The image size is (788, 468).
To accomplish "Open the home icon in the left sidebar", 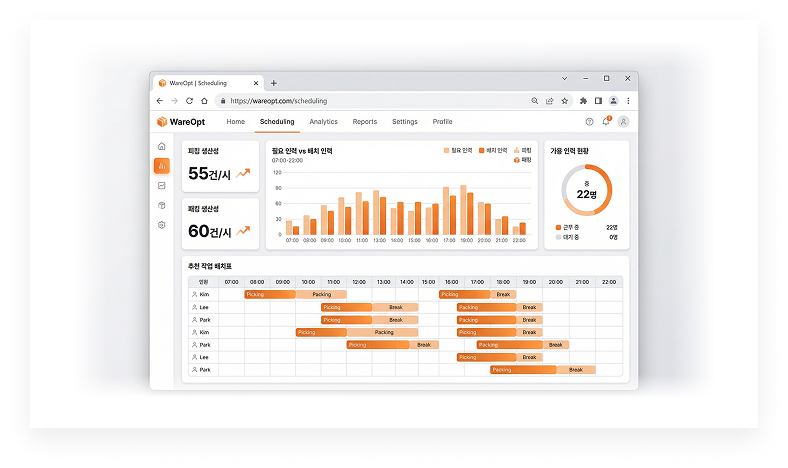I will (x=161, y=146).
